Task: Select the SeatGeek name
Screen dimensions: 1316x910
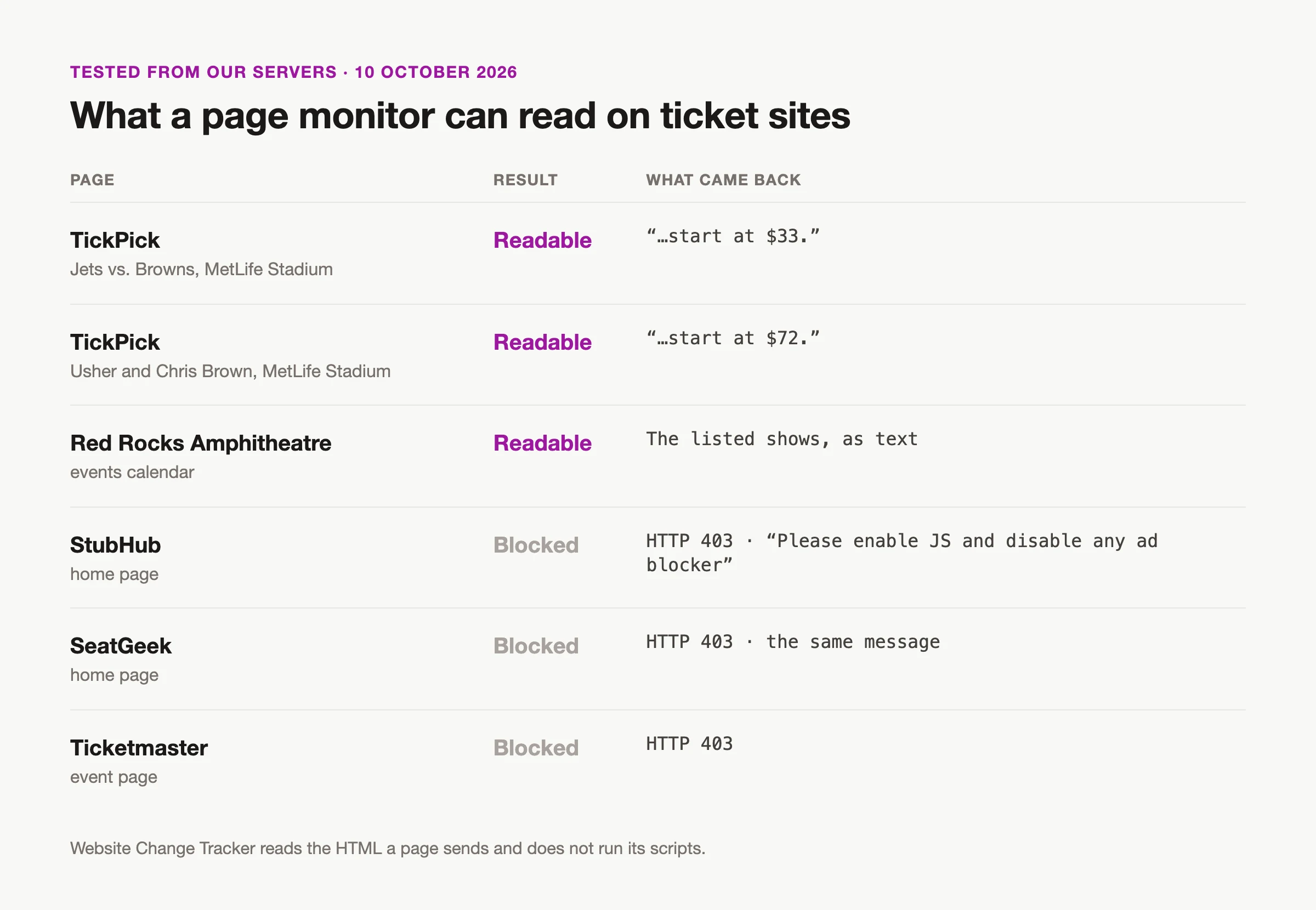Action: [x=120, y=646]
